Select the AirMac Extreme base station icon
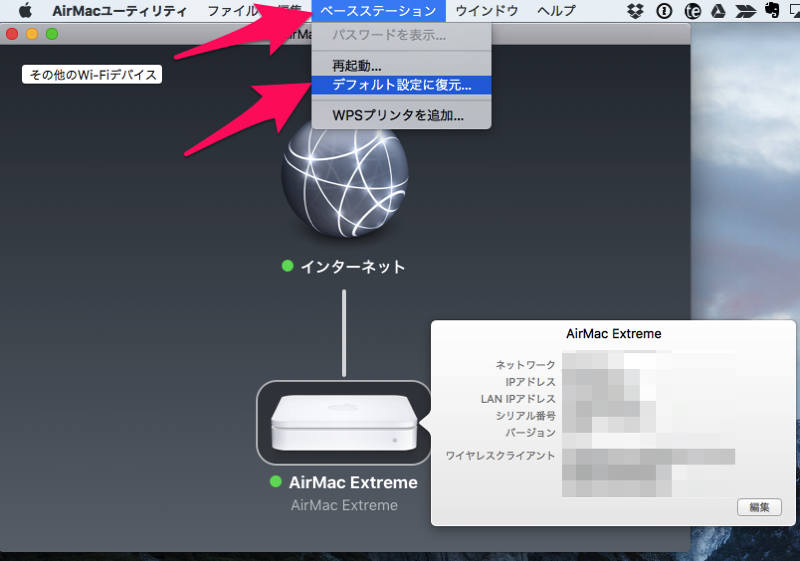 pyautogui.click(x=344, y=422)
